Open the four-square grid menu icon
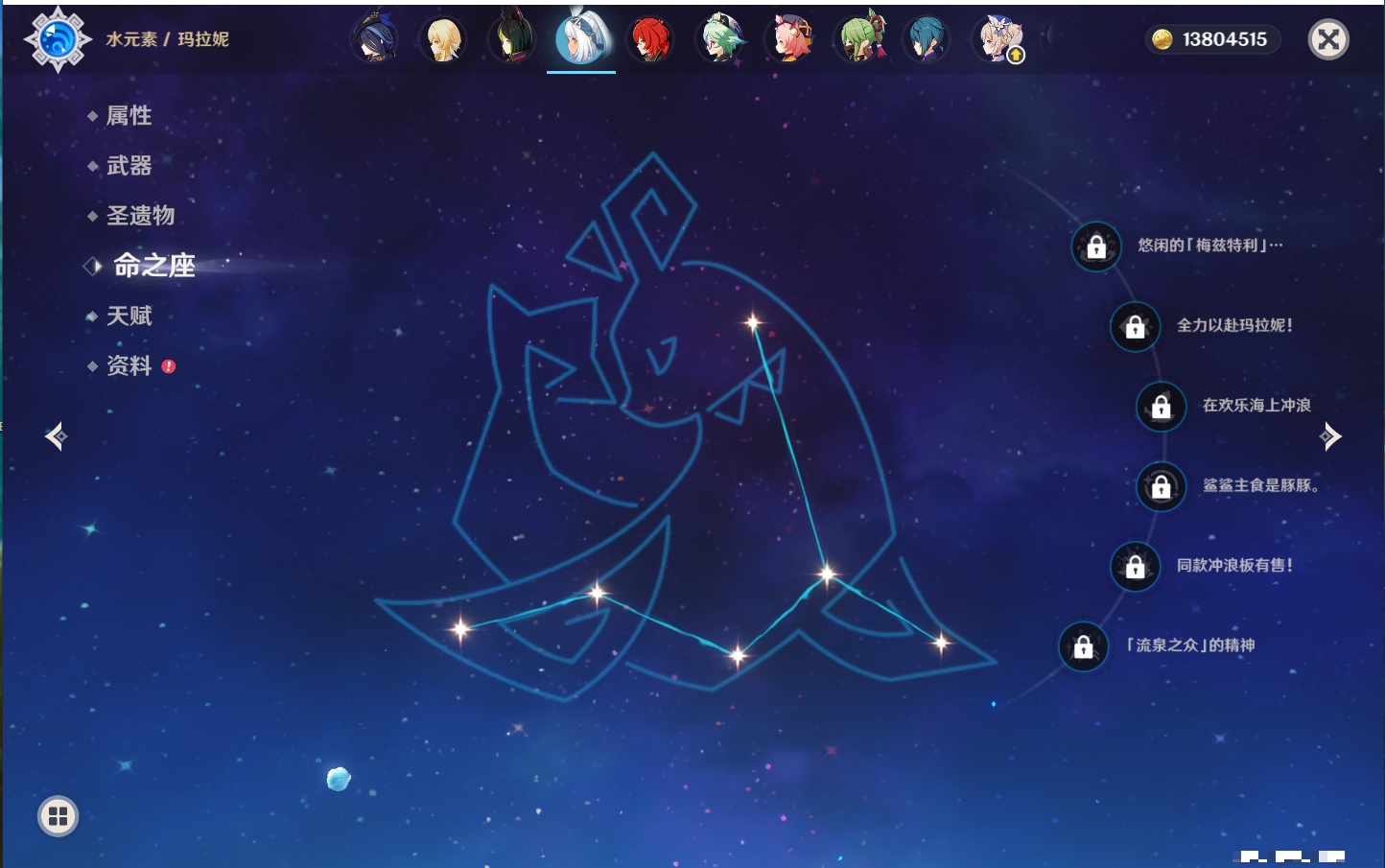This screenshot has height=868, width=1385. [x=58, y=816]
